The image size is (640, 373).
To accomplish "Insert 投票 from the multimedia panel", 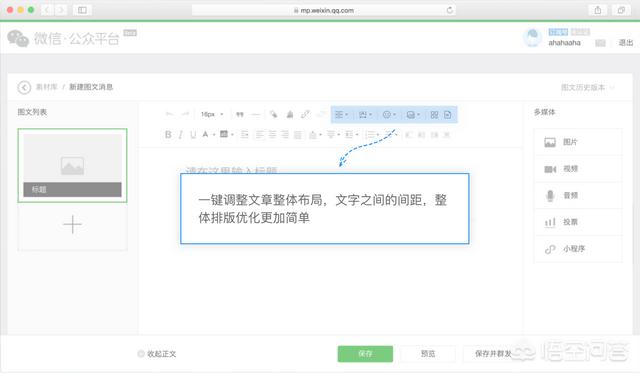I will coord(578,222).
